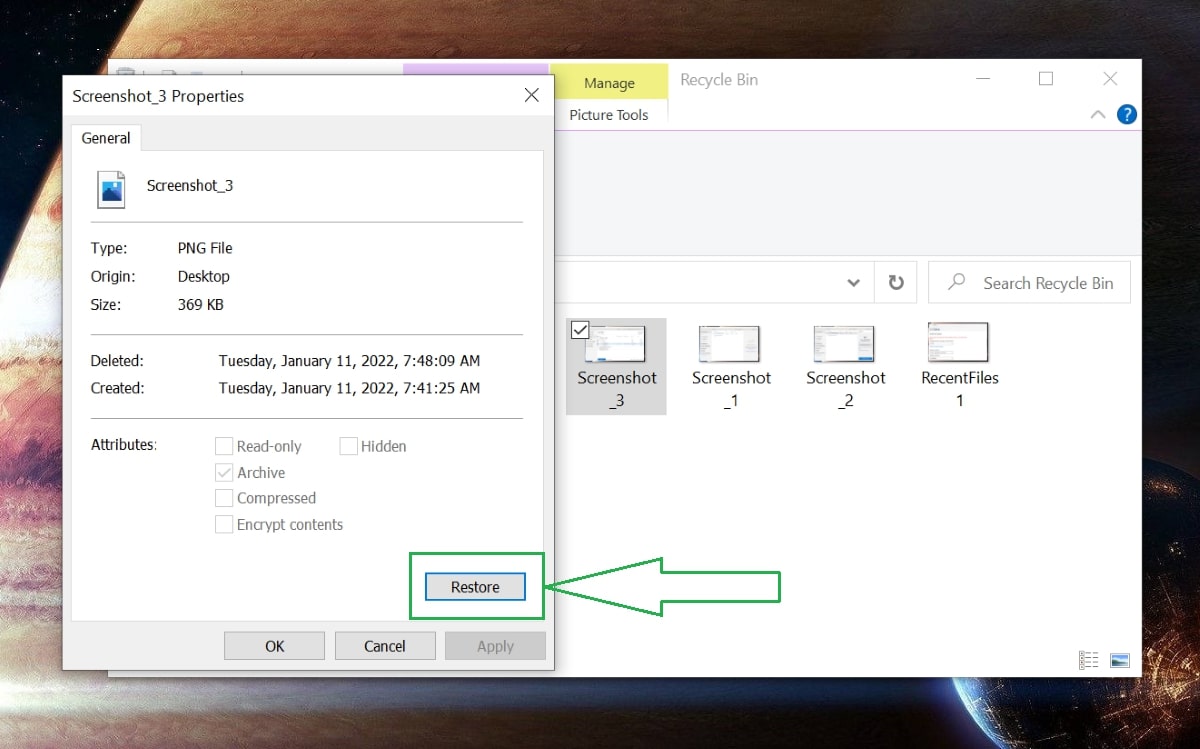
Task: Click the search magnifier icon
Action: [x=957, y=283]
